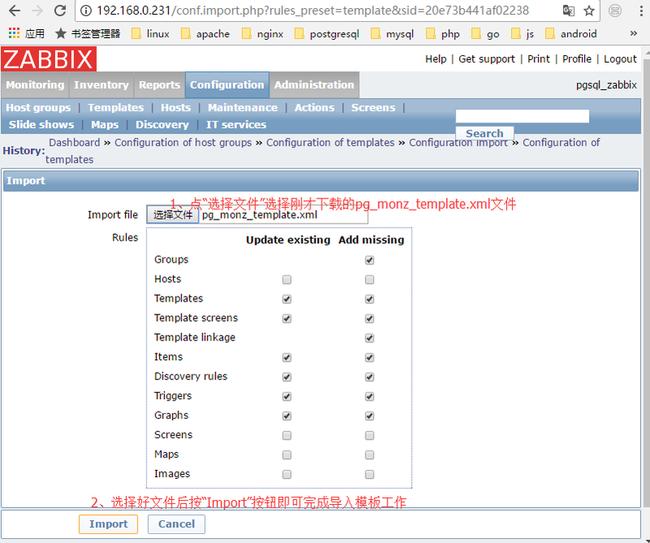Toggle Update existing for Triggers
Screen dimensions: 650x543
coord(287,396)
